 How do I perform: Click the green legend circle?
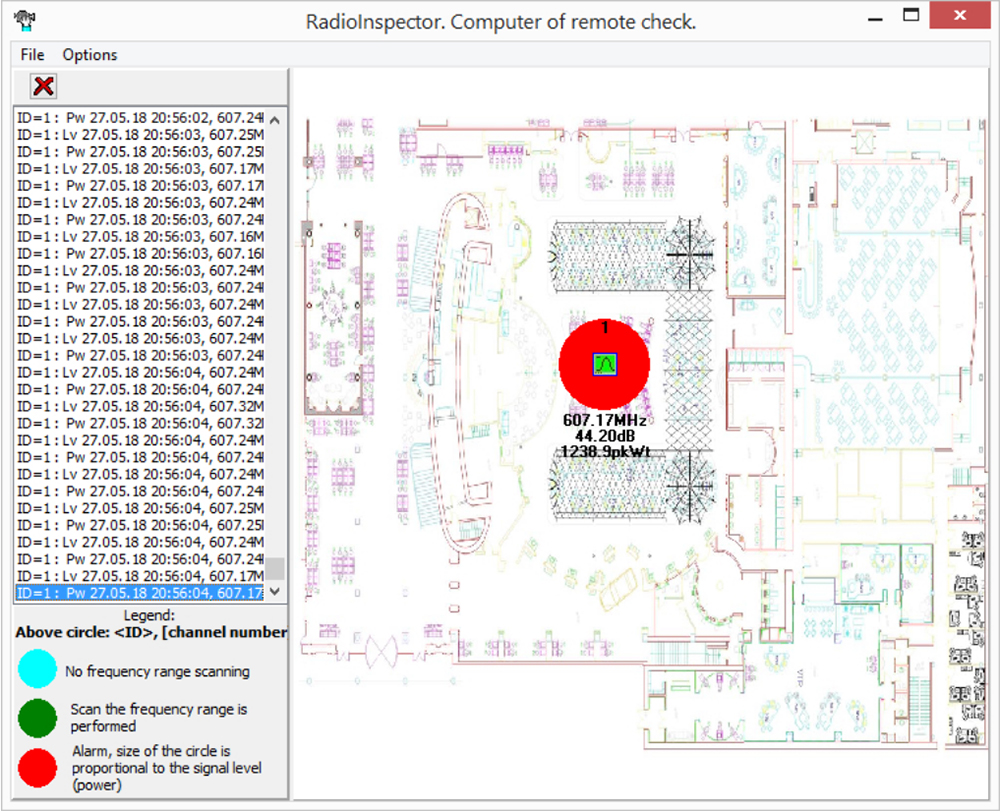(37, 718)
